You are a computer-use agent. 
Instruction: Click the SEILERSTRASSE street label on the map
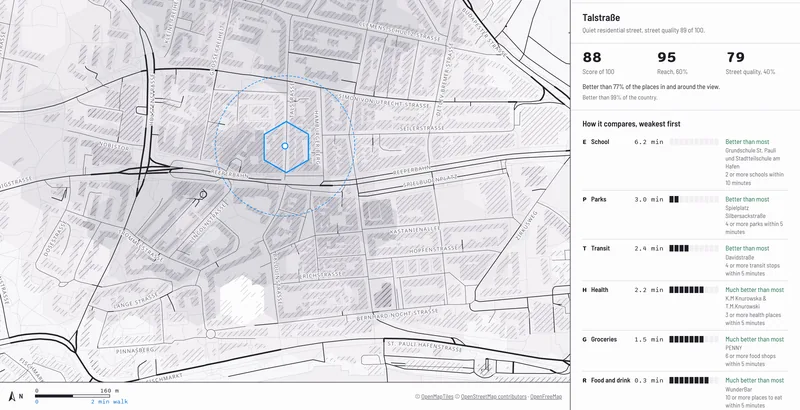pos(421,127)
